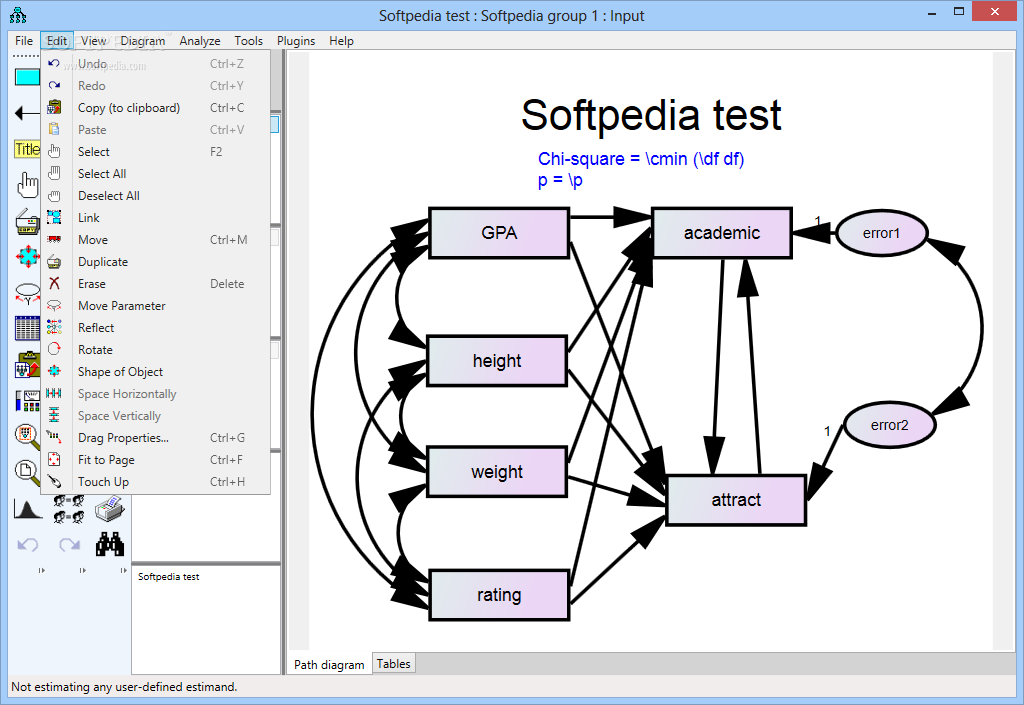
Task: Select the draw path arrow tool
Action: 27,114
